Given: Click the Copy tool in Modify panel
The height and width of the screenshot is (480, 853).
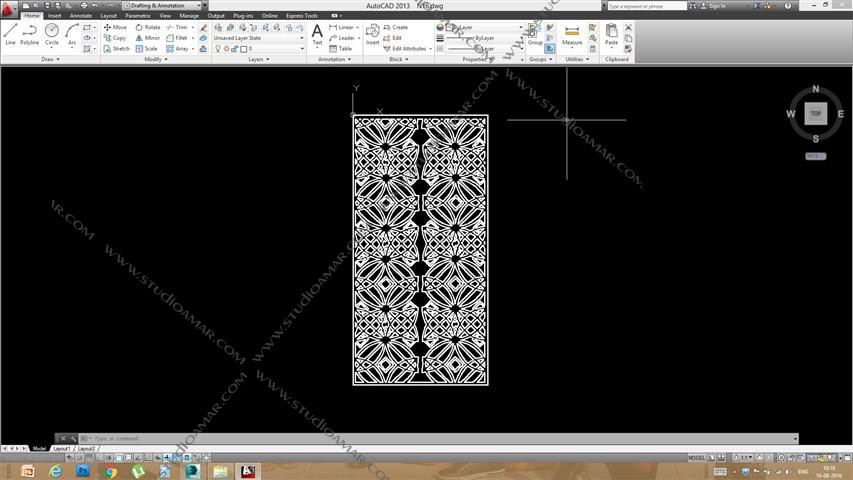Looking at the screenshot, I should point(115,38).
